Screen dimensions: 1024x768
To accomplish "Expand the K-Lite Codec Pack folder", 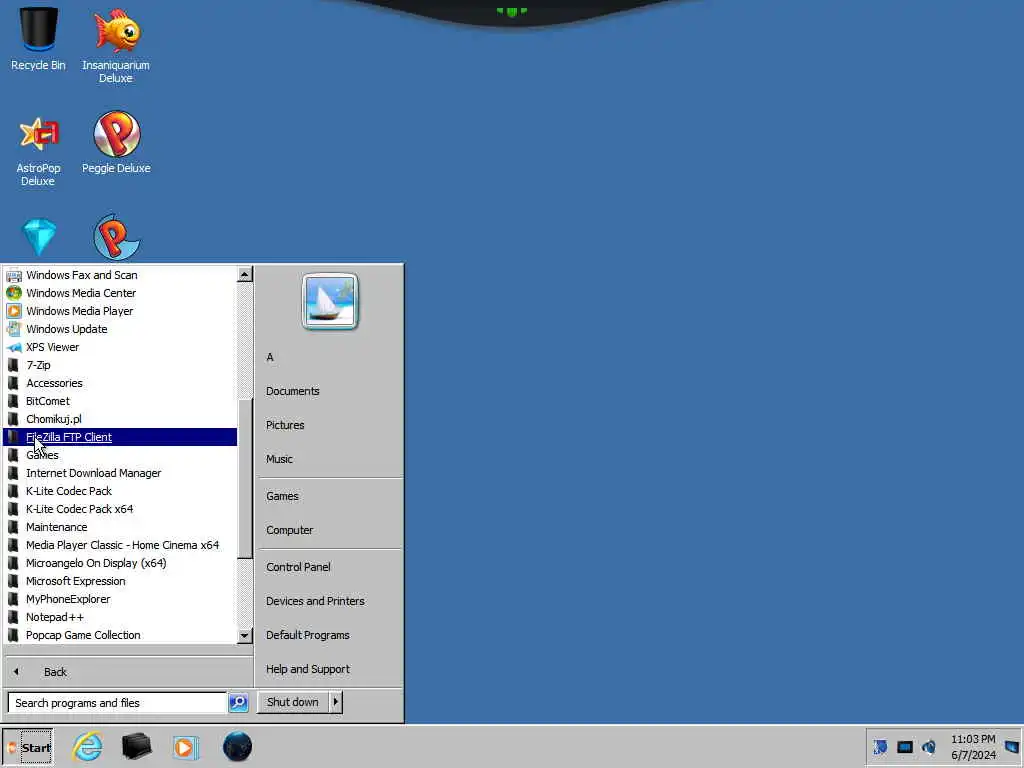I will (x=120, y=491).
